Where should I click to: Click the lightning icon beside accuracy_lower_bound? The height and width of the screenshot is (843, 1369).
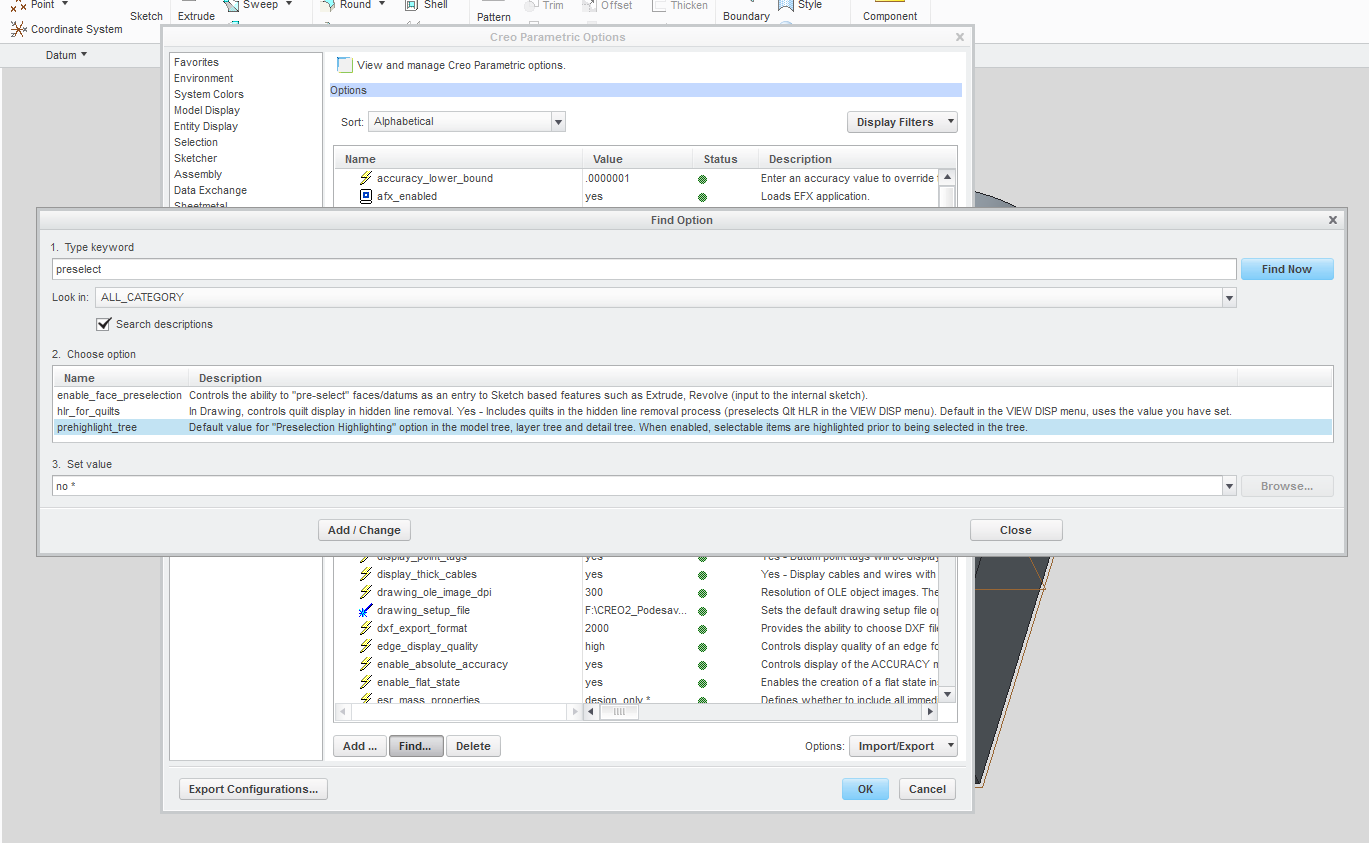(366, 178)
